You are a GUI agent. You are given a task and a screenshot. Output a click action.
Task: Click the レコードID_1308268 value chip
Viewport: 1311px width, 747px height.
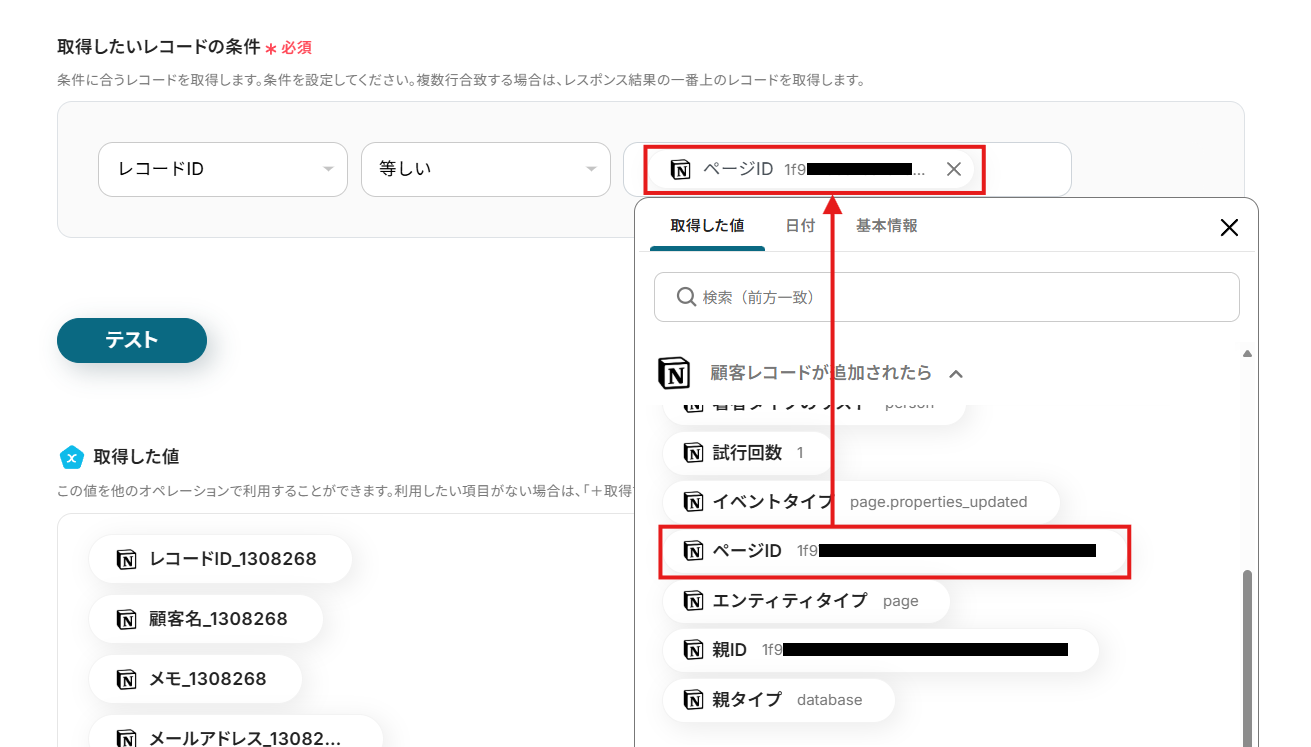[x=220, y=559]
